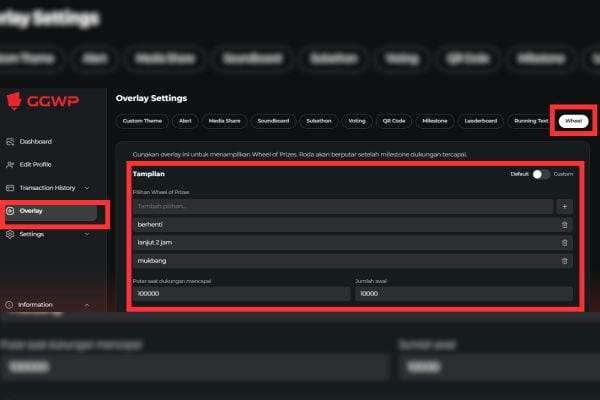
Task: Open Edit Profile menu item
Action: [35, 165]
